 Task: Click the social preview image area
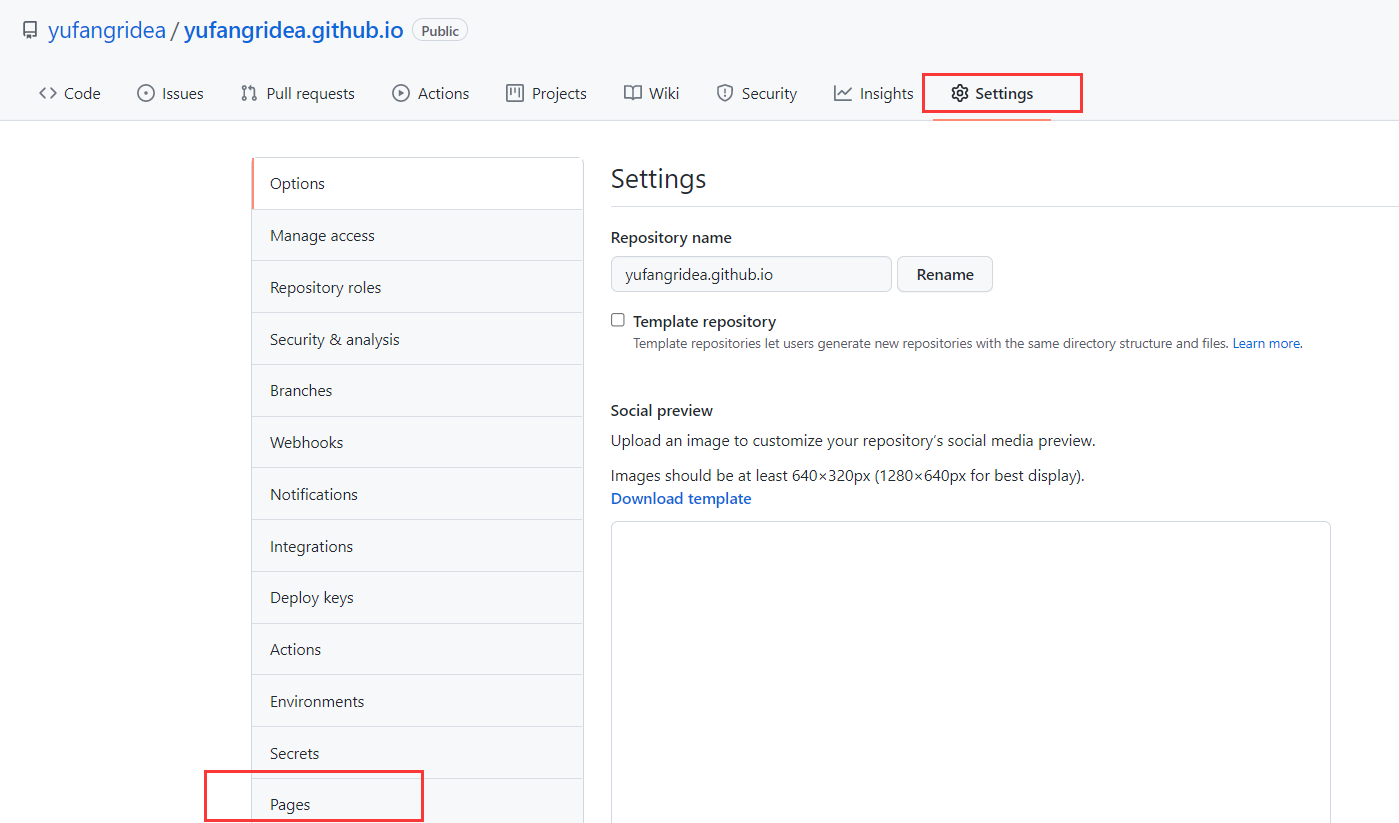tap(971, 672)
